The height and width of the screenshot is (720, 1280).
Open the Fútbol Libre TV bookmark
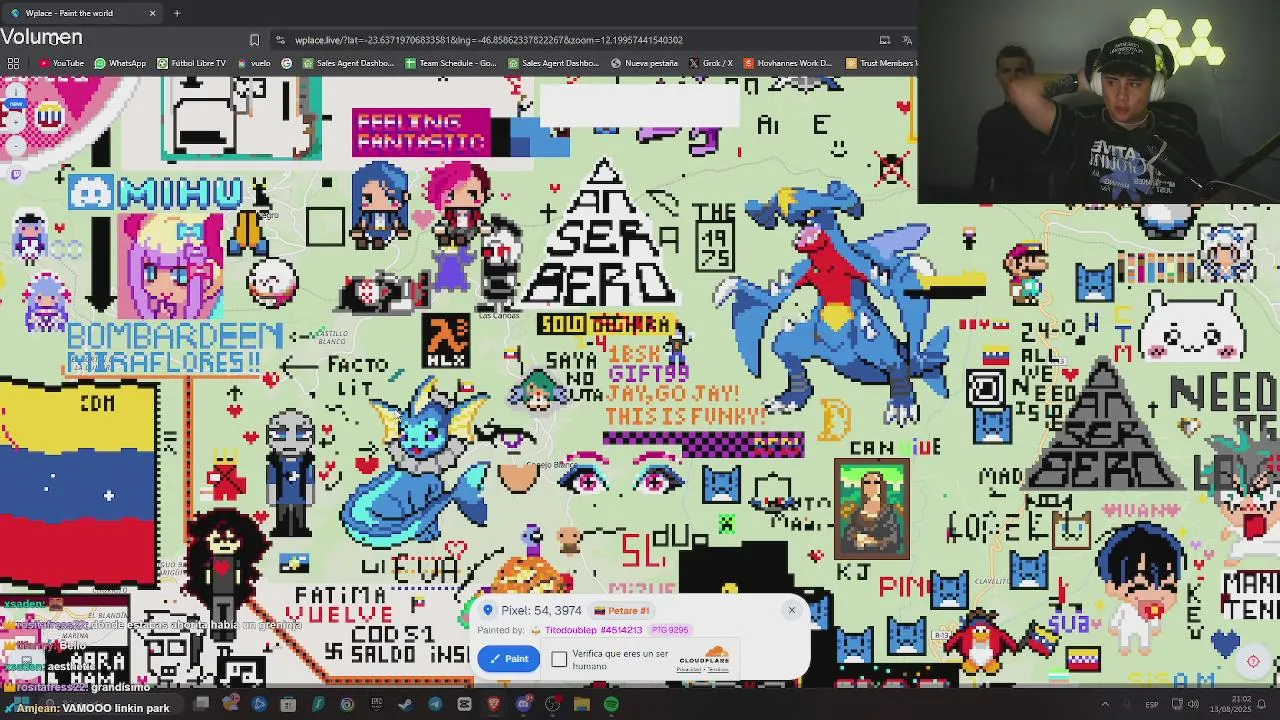click(x=191, y=63)
